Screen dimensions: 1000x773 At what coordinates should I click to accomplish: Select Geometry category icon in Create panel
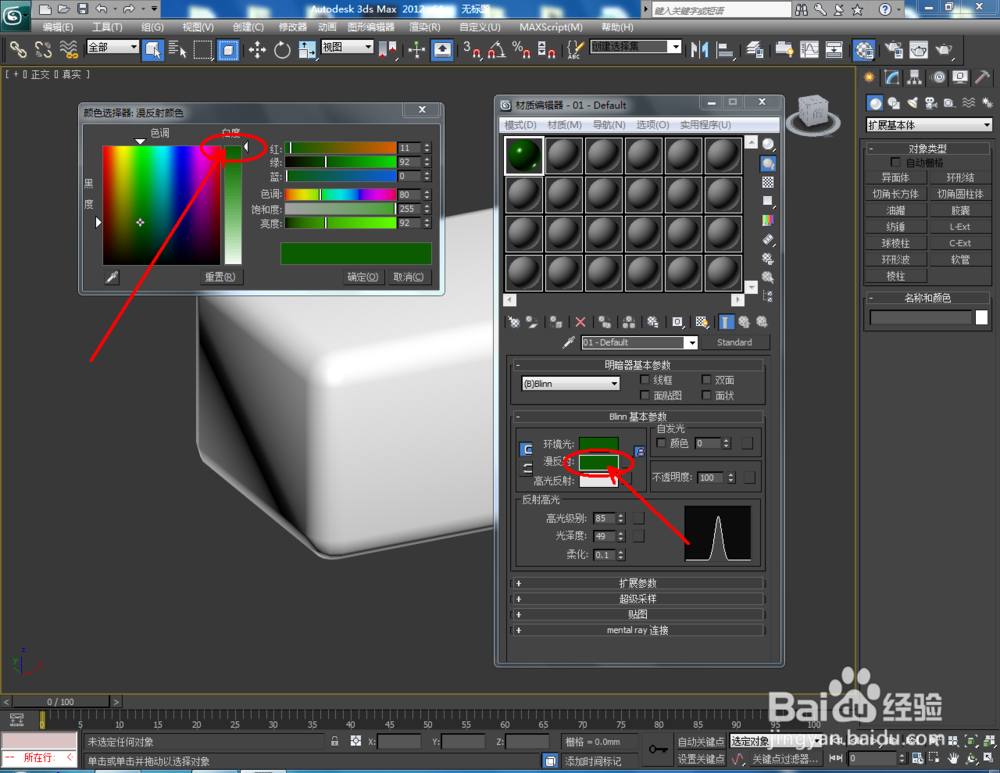tap(875, 103)
